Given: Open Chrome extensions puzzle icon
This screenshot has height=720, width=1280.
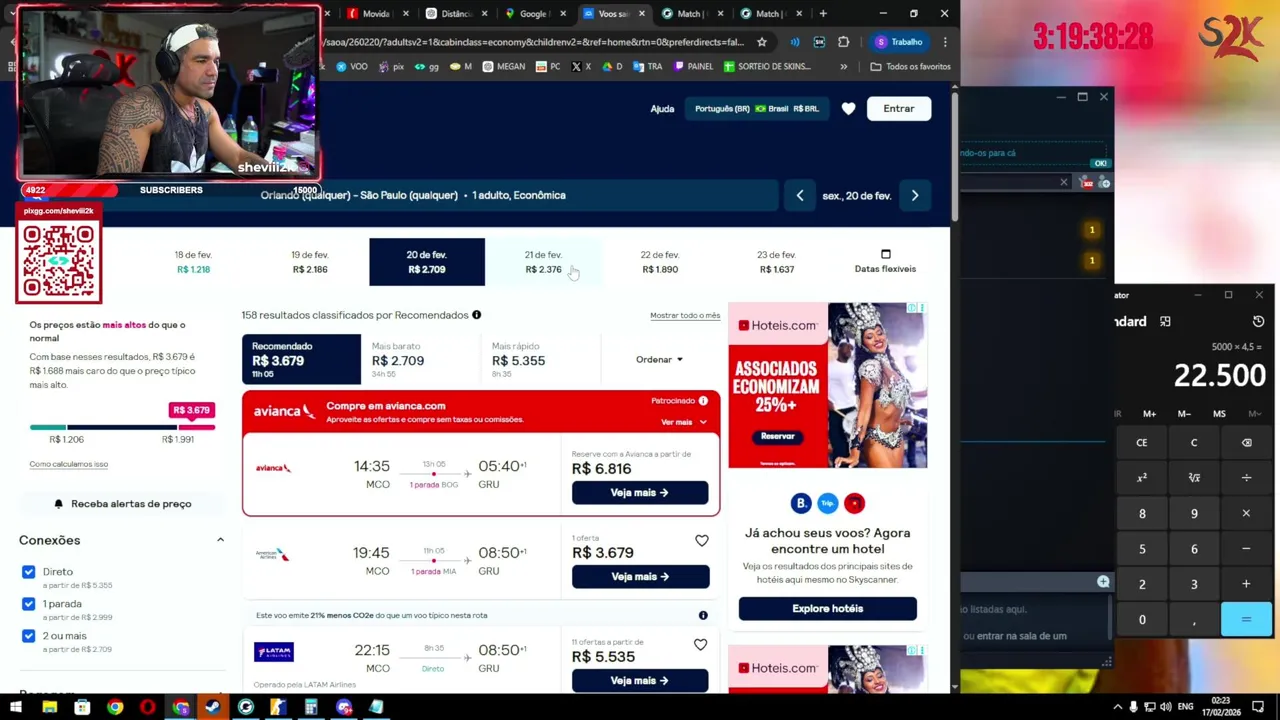Looking at the screenshot, I should [843, 42].
